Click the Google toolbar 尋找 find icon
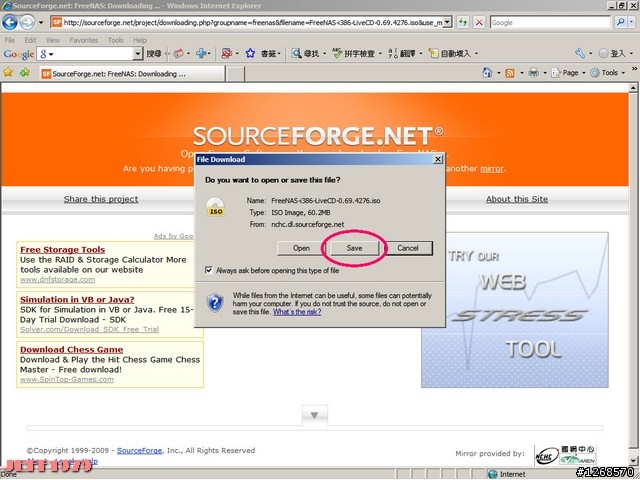640x480 pixels. 296,53
